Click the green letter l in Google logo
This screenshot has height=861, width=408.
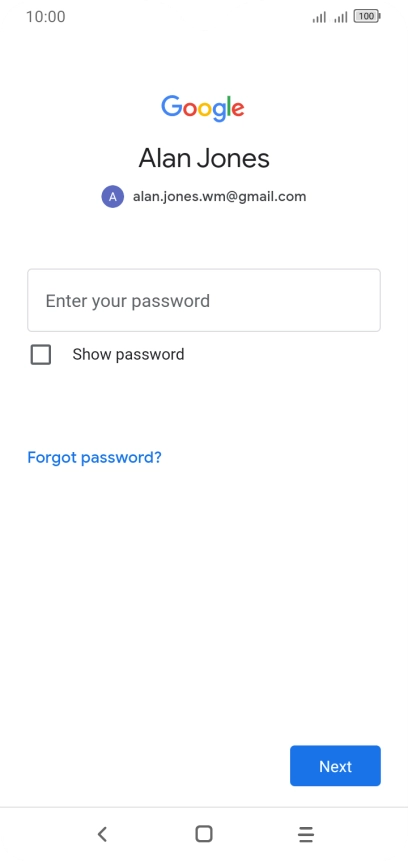point(228,107)
